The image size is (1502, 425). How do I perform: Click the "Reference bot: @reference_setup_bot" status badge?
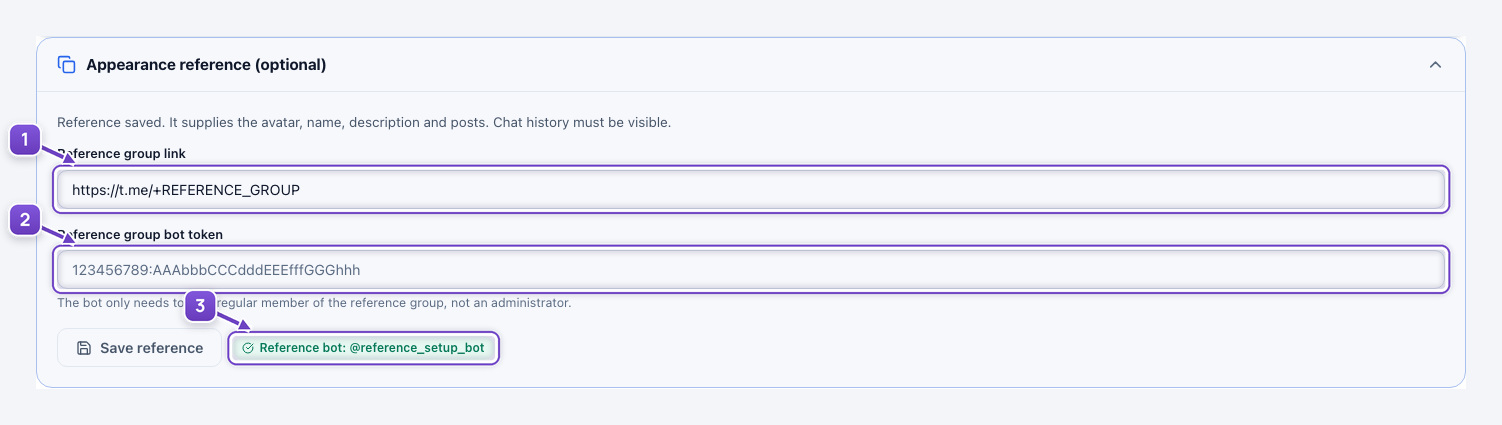(x=363, y=348)
